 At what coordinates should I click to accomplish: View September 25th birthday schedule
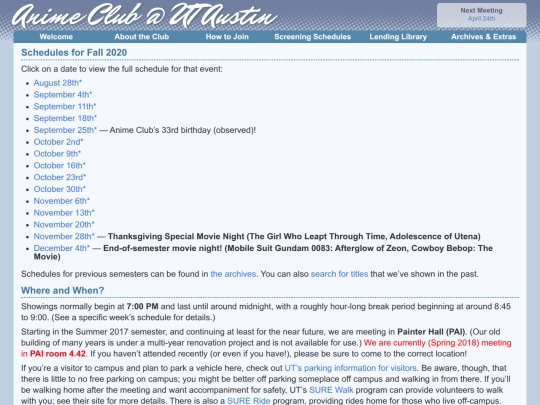tap(65, 130)
